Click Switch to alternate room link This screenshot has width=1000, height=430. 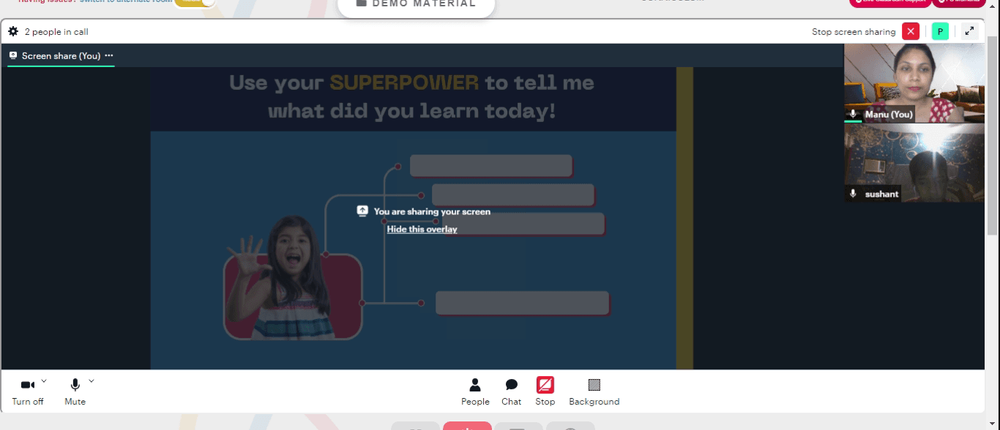point(124,2)
